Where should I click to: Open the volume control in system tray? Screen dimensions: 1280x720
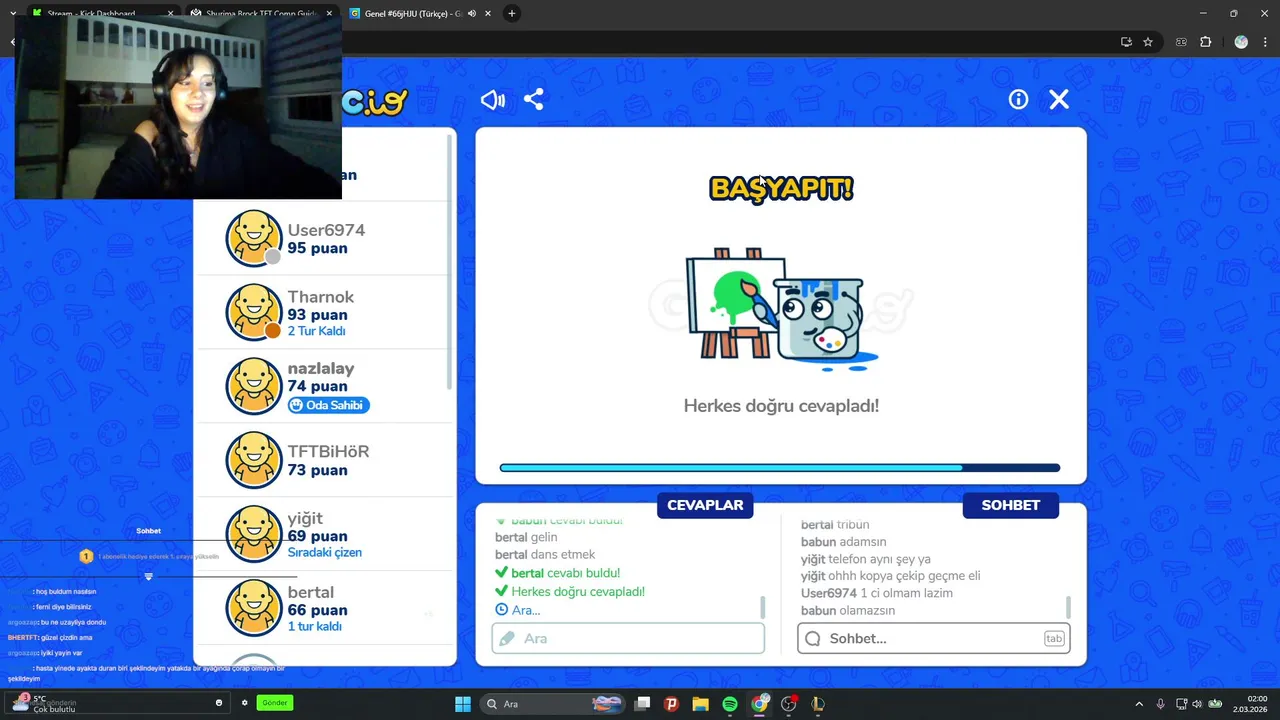[x=1198, y=704]
